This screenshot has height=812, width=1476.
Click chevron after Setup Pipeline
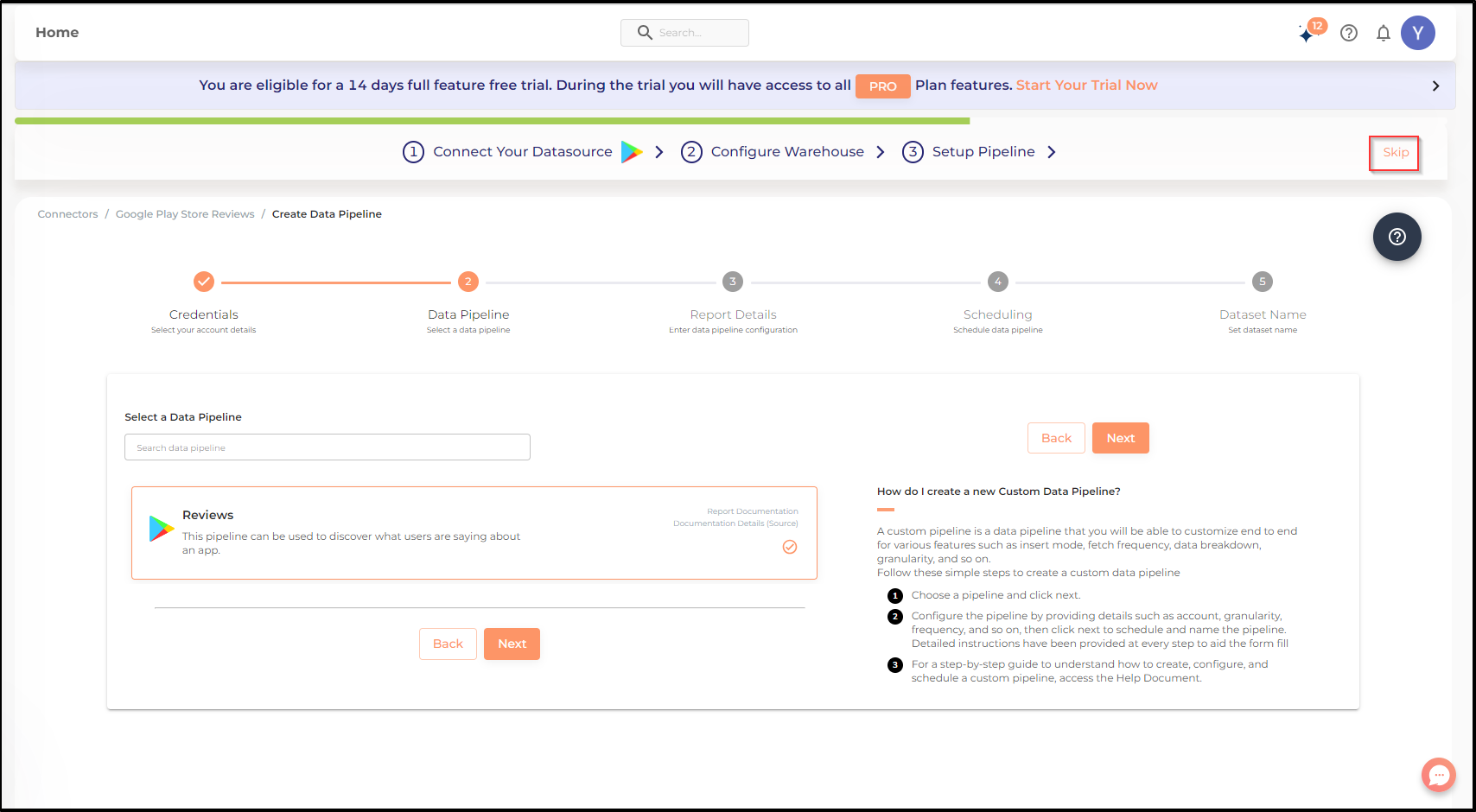[1052, 152]
